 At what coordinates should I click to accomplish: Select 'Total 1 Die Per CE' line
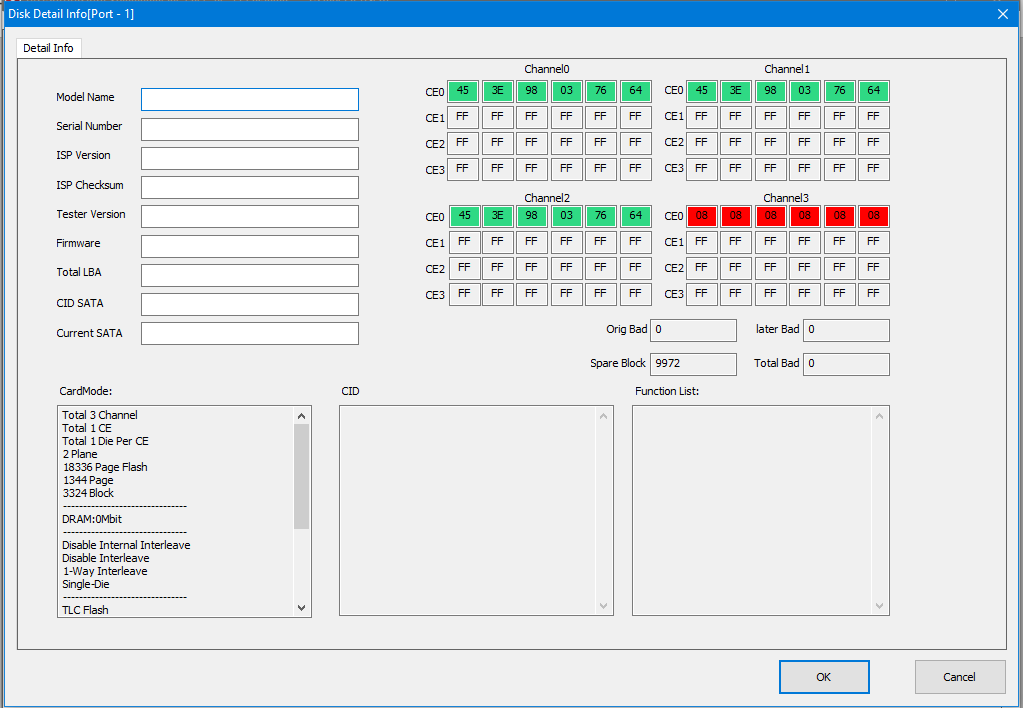pyautogui.click(x=105, y=441)
